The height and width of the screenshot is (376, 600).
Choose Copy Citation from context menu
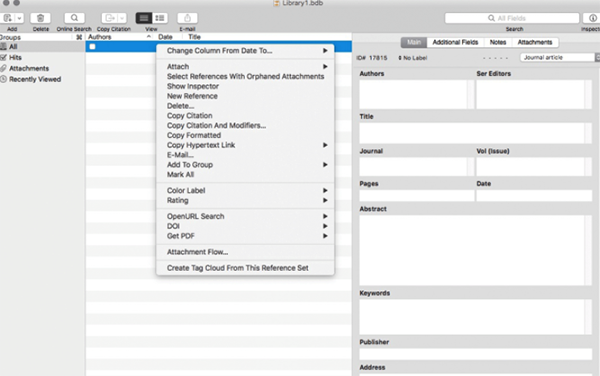(x=245, y=116)
